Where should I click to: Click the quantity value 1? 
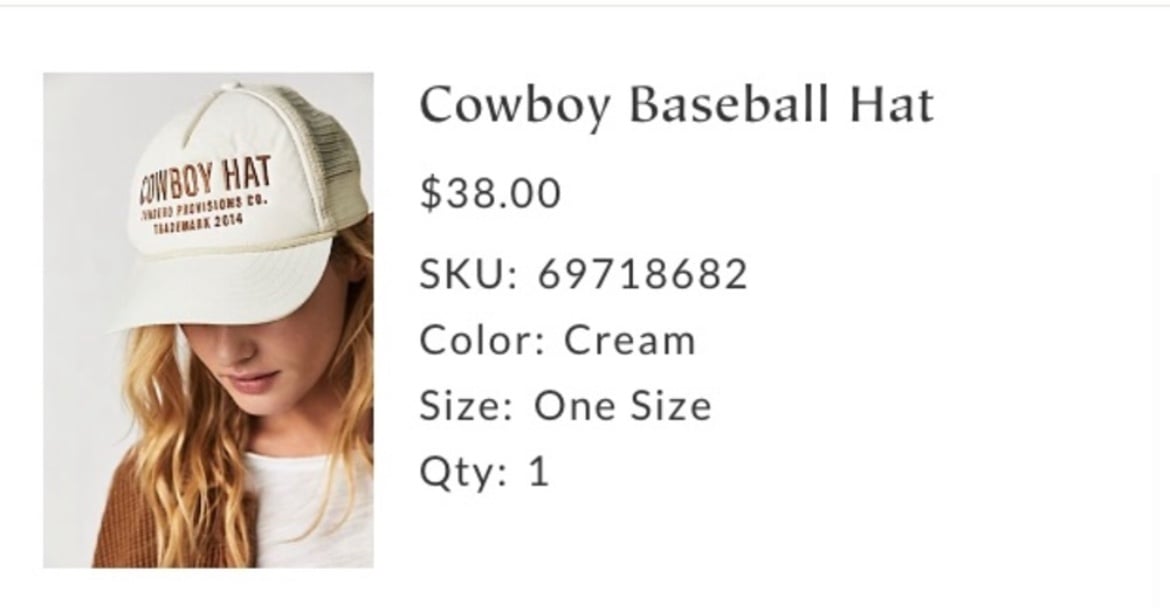[x=539, y=471]
